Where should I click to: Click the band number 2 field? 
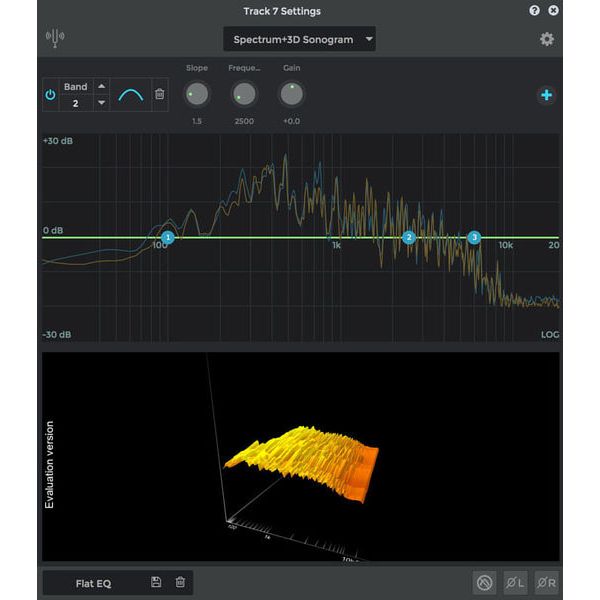coord(76,103)
